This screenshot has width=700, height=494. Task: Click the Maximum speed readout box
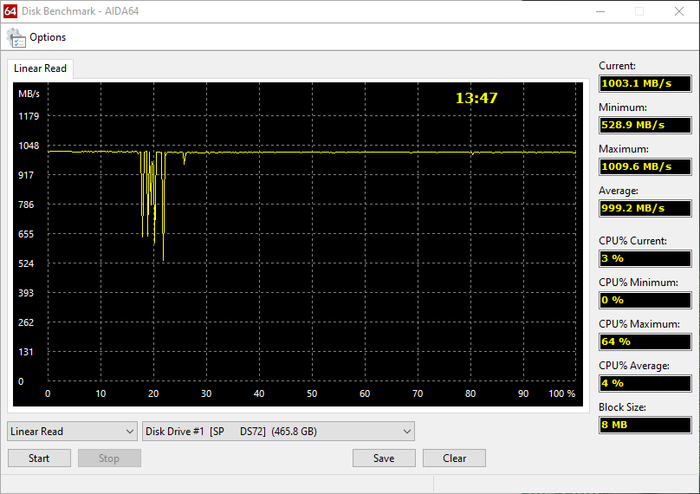coord(644,166)
